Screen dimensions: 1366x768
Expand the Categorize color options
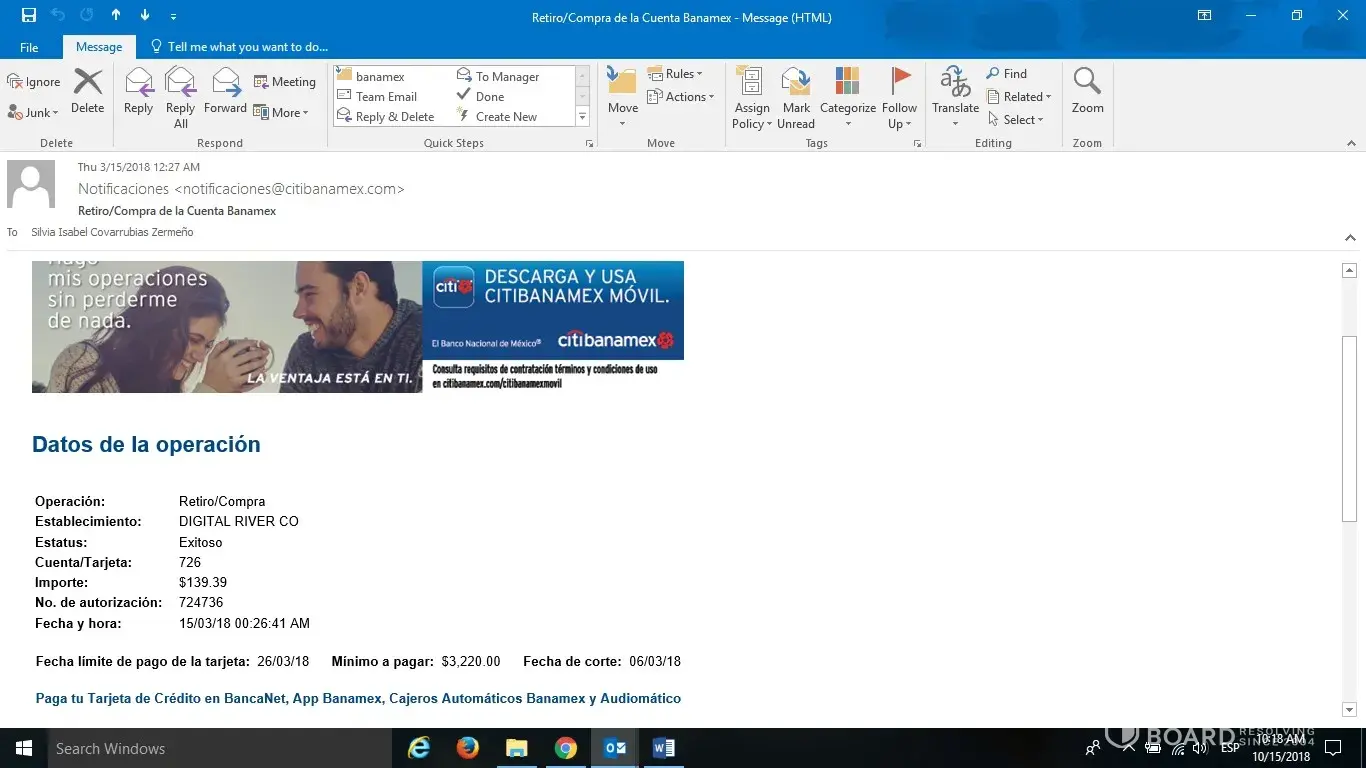(x=848, y=124)
